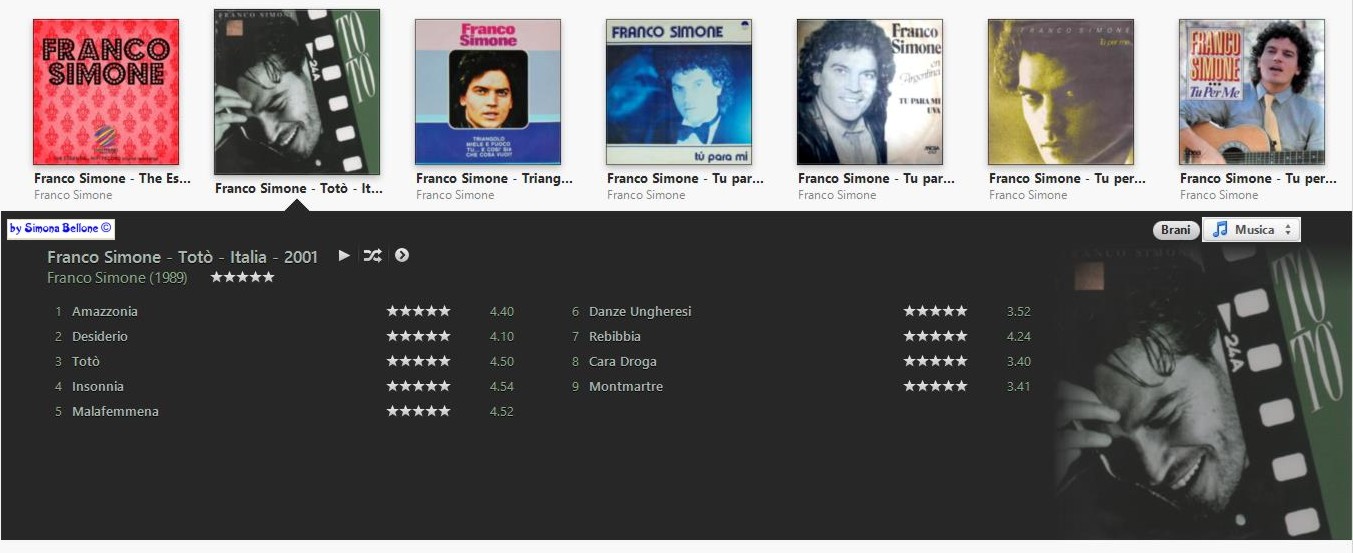Open the Triangolo album thumbnail
1353x553 pixels.
click(x=488, y=92)
